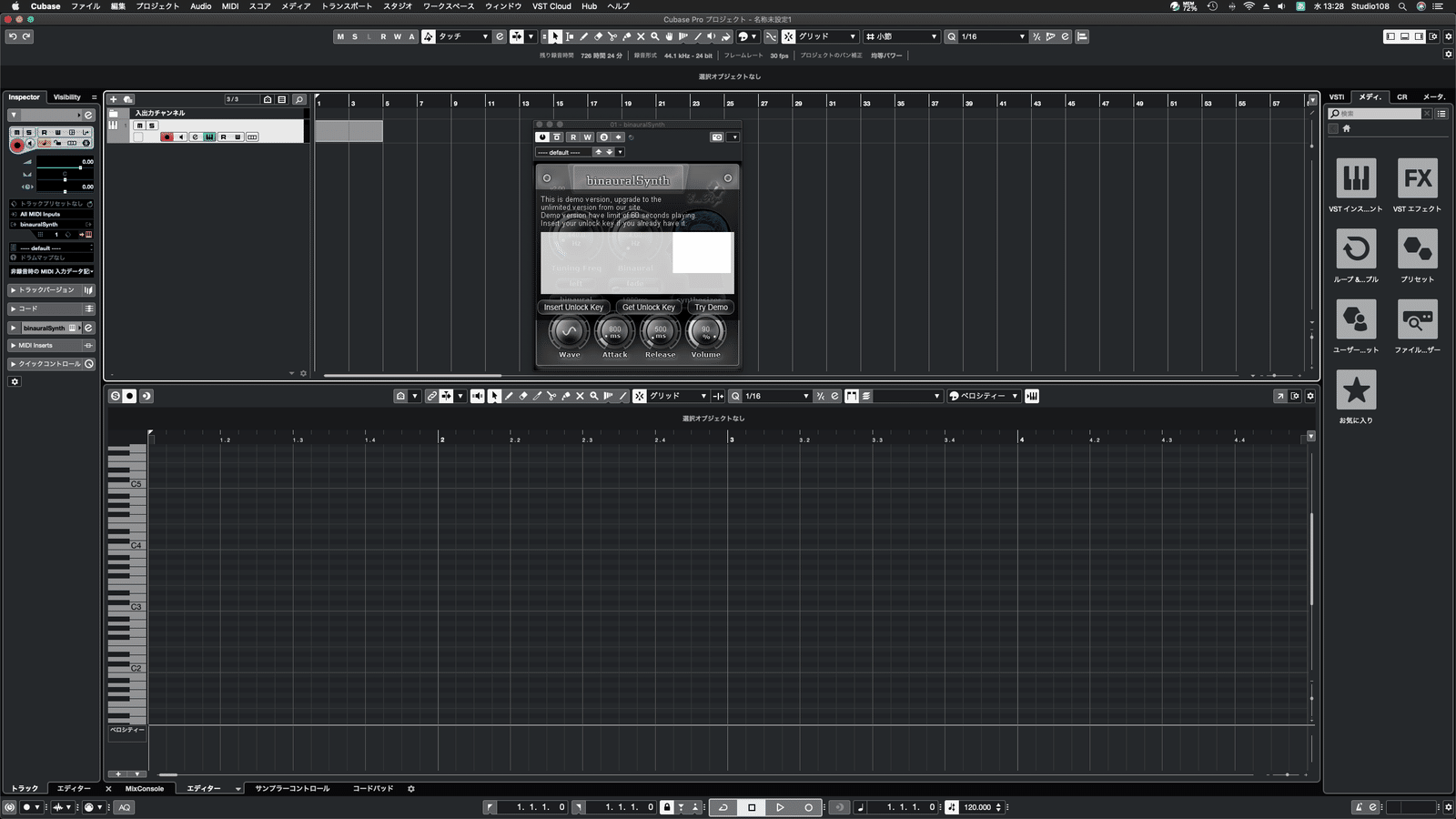
Task: Select the Draw pencil tool in key editor toolbar
Action: click(x=509, y=396)
